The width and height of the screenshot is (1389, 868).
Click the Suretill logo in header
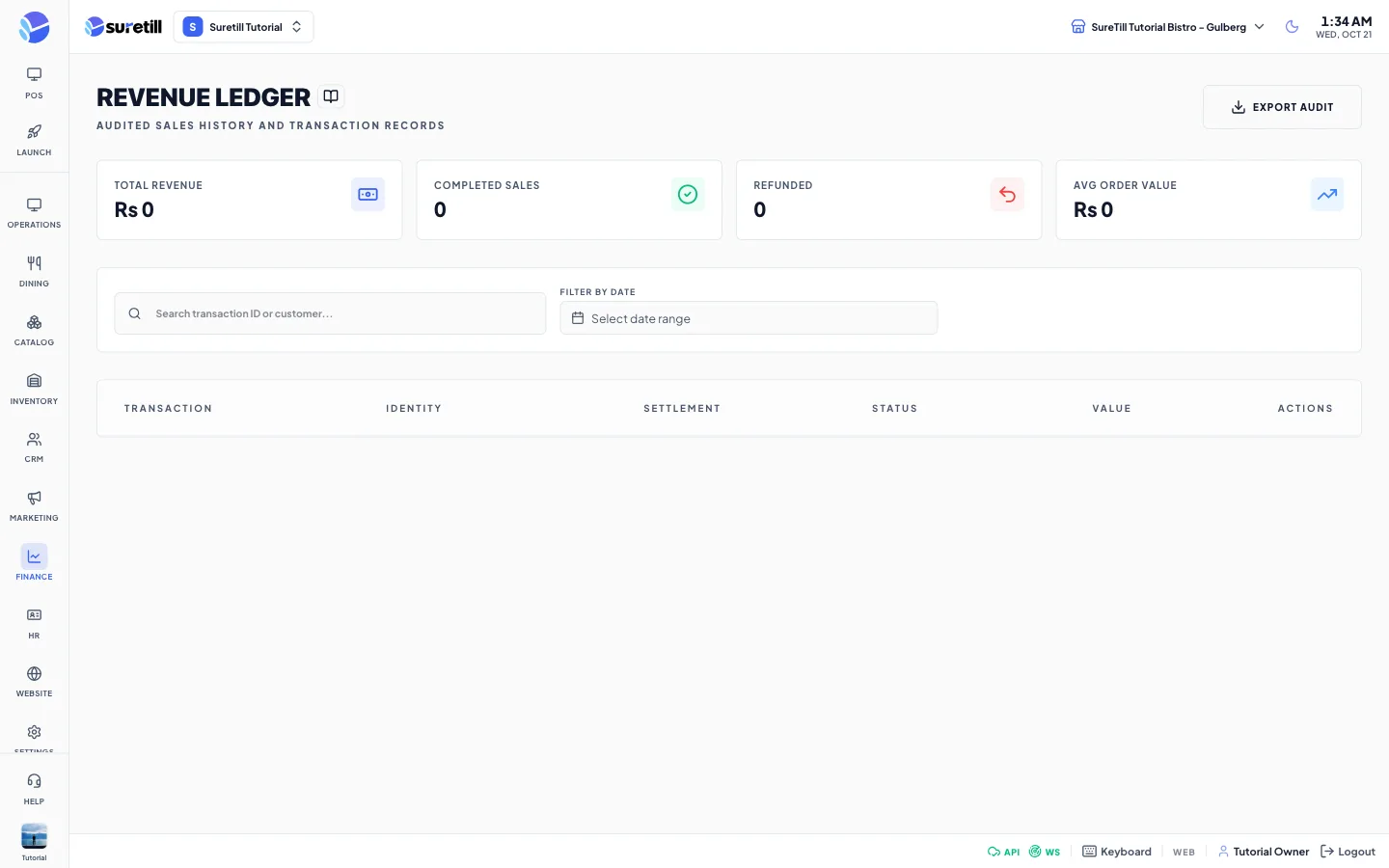coord(123,27)
